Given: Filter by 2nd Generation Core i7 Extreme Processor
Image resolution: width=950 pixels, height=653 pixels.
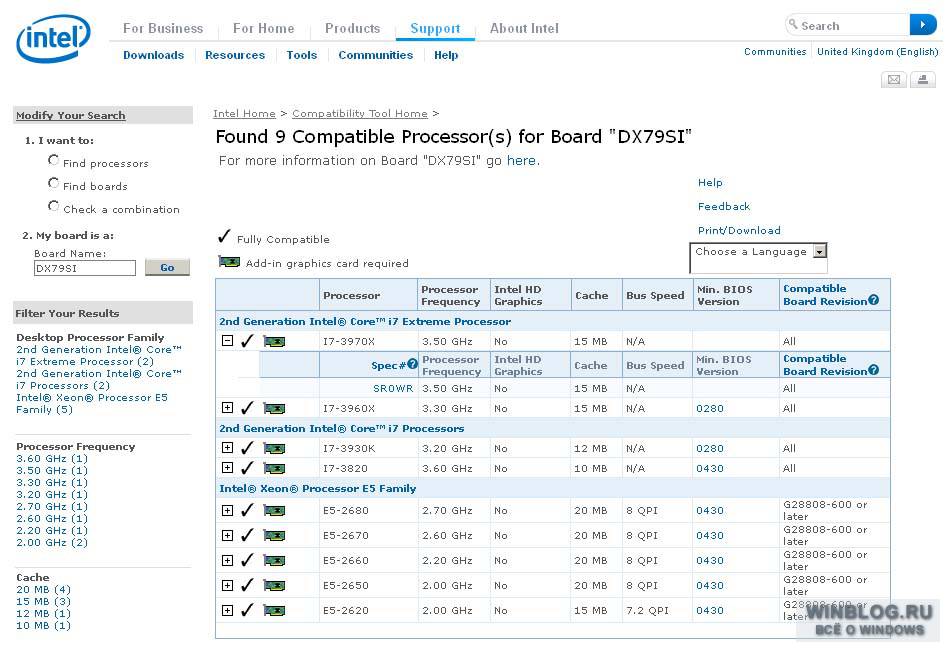Looking at the screenshot, I should point(99,356).
